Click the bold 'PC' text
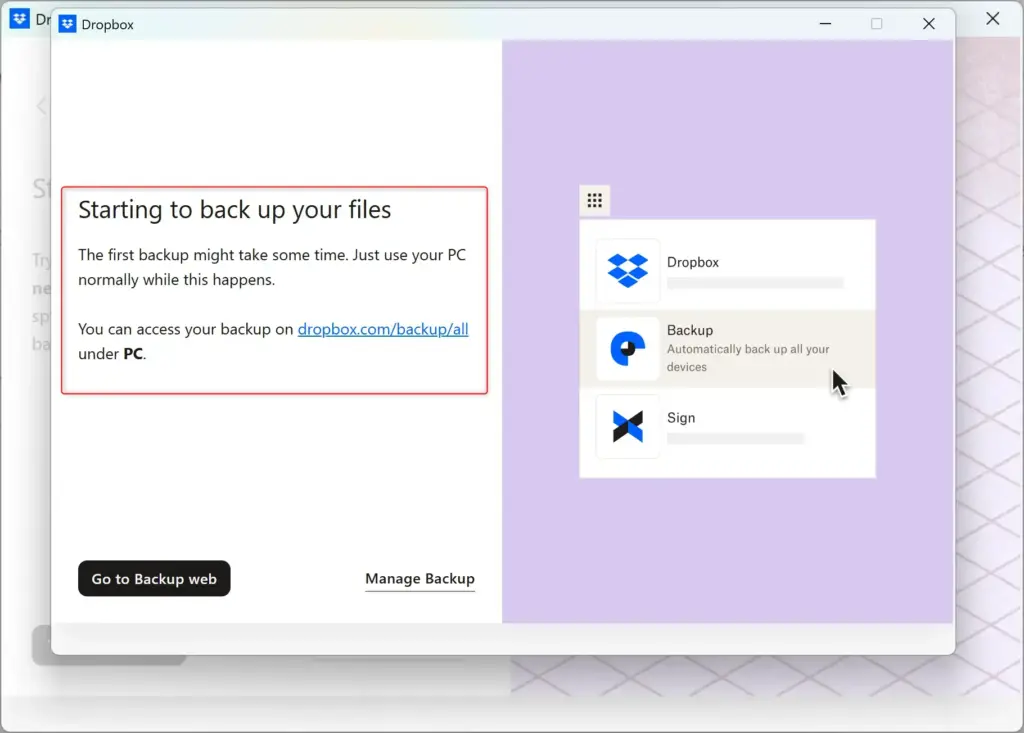This screenshot has height=733, width=1024. coord(133,353)
